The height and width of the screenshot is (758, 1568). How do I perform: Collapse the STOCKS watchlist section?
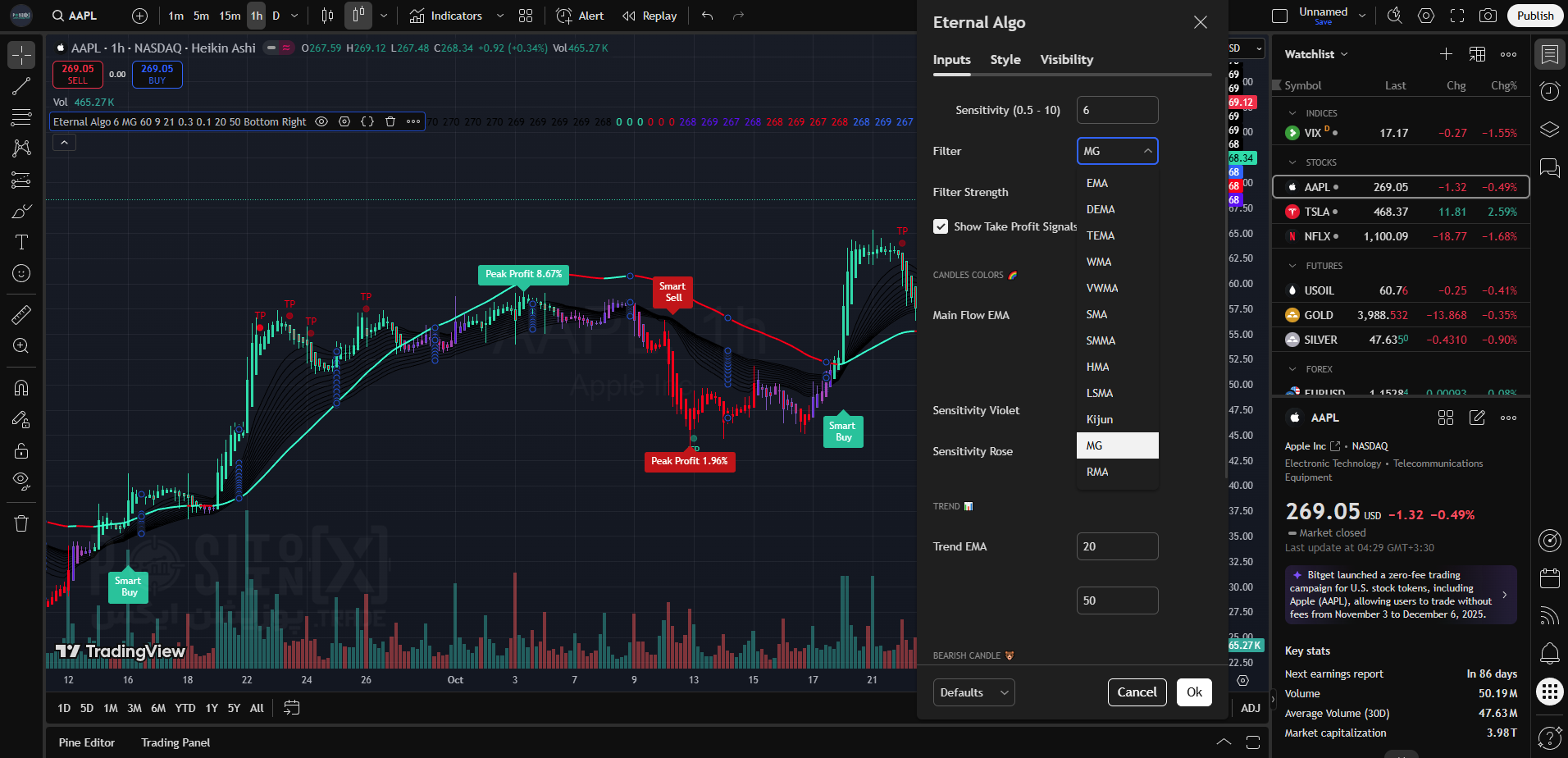click(1293, 162)
